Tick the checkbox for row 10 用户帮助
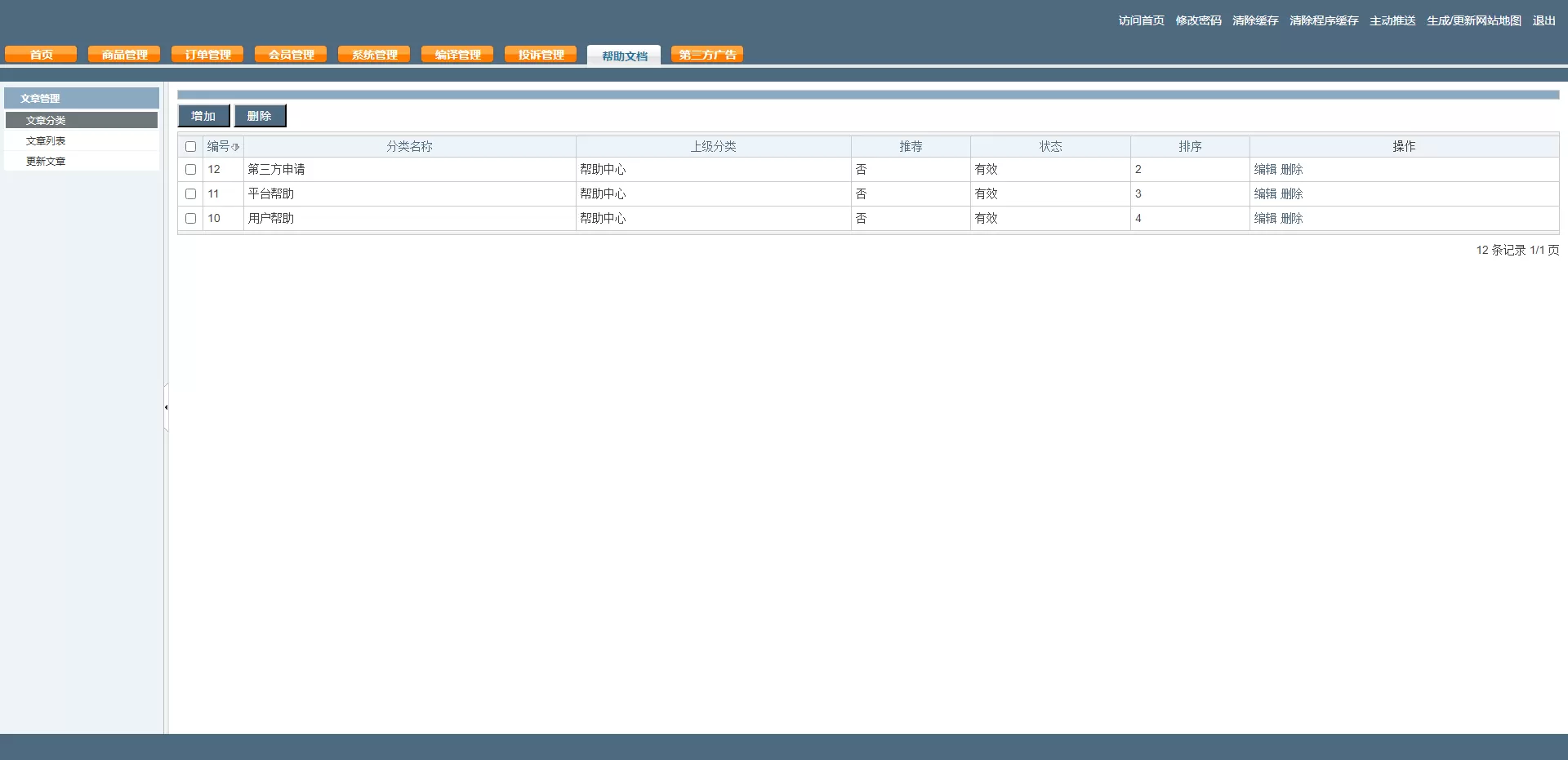1568x760 pixels. [190, 219]
